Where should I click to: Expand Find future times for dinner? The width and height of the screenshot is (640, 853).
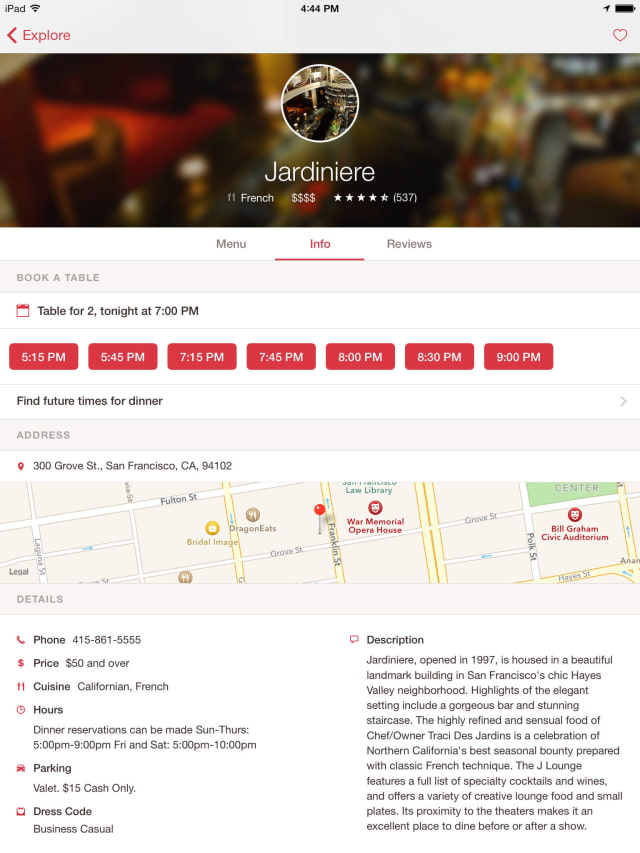click(320, 401)
